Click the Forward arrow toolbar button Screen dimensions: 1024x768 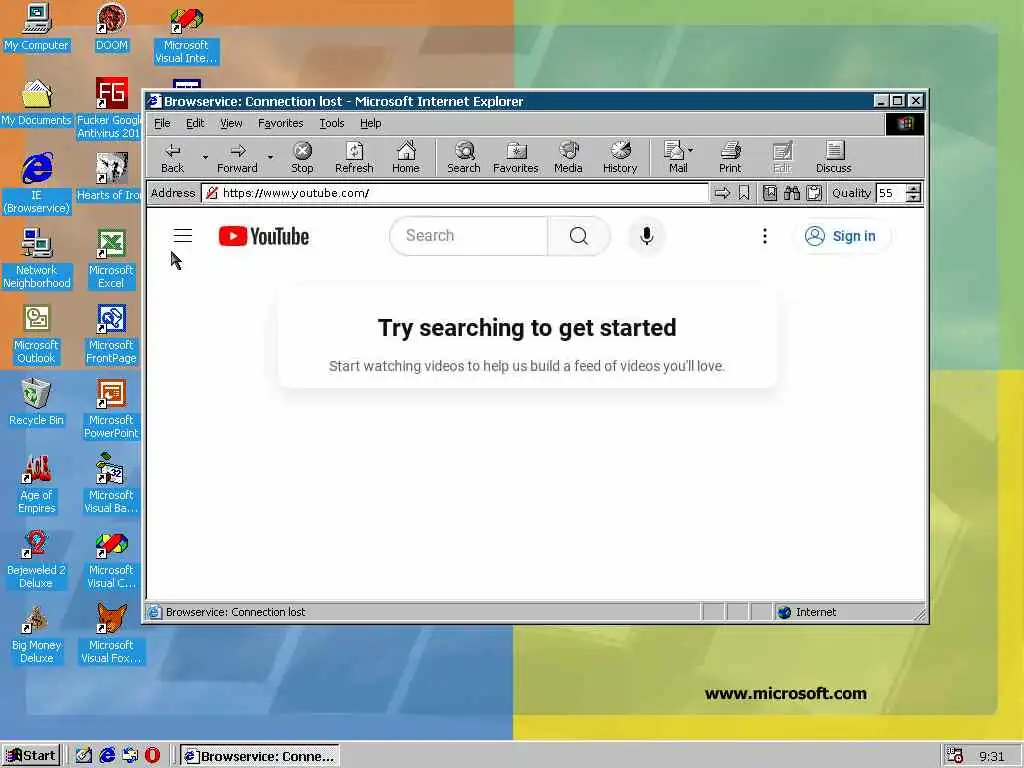(237, 157)
